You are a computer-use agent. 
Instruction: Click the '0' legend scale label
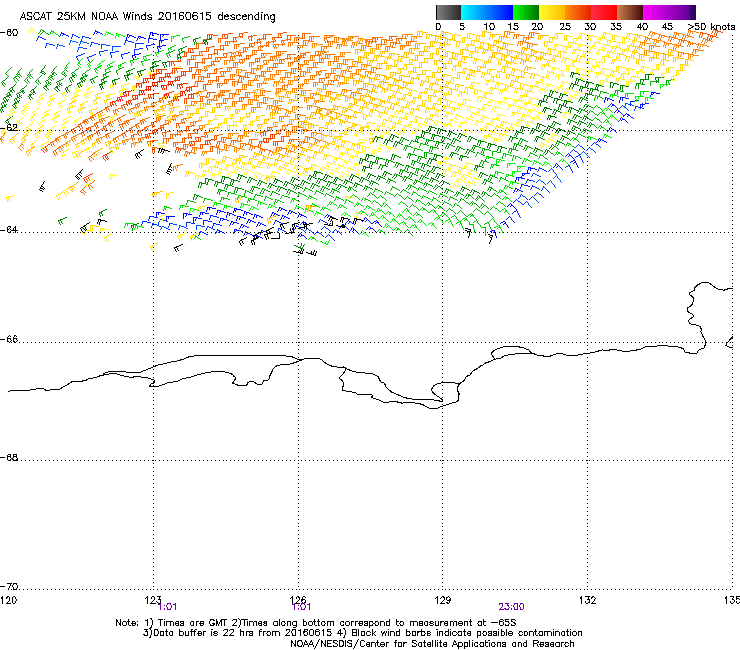[438, 27]
